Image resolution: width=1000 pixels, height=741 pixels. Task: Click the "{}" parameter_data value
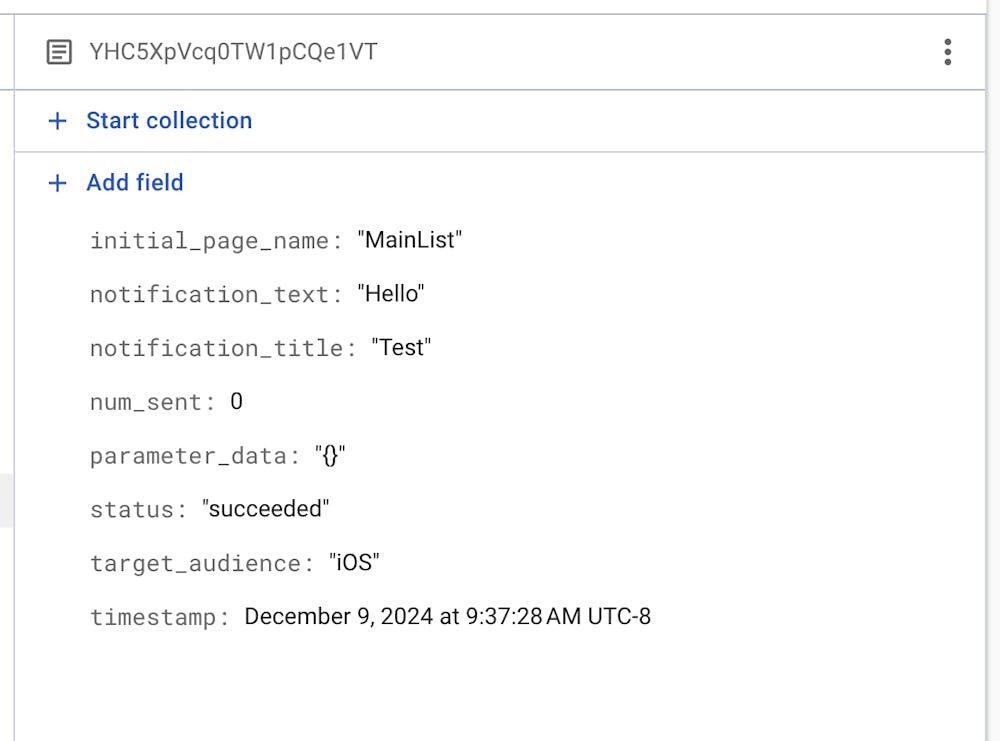pos(330,457)
